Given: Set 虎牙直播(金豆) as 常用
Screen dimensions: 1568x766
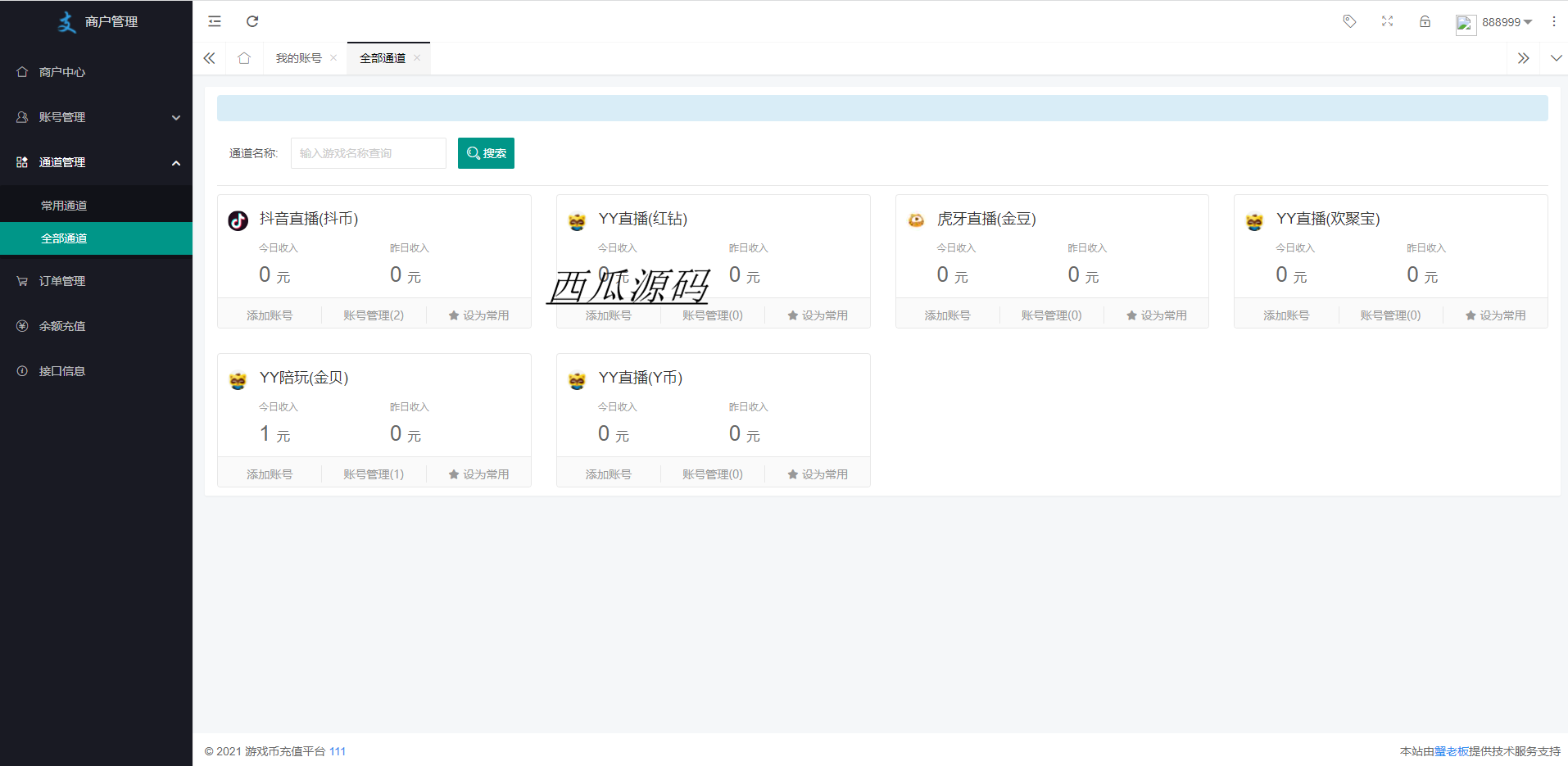Looking at the screenshot, I should pyautogui.click(x=1157, y=315).
